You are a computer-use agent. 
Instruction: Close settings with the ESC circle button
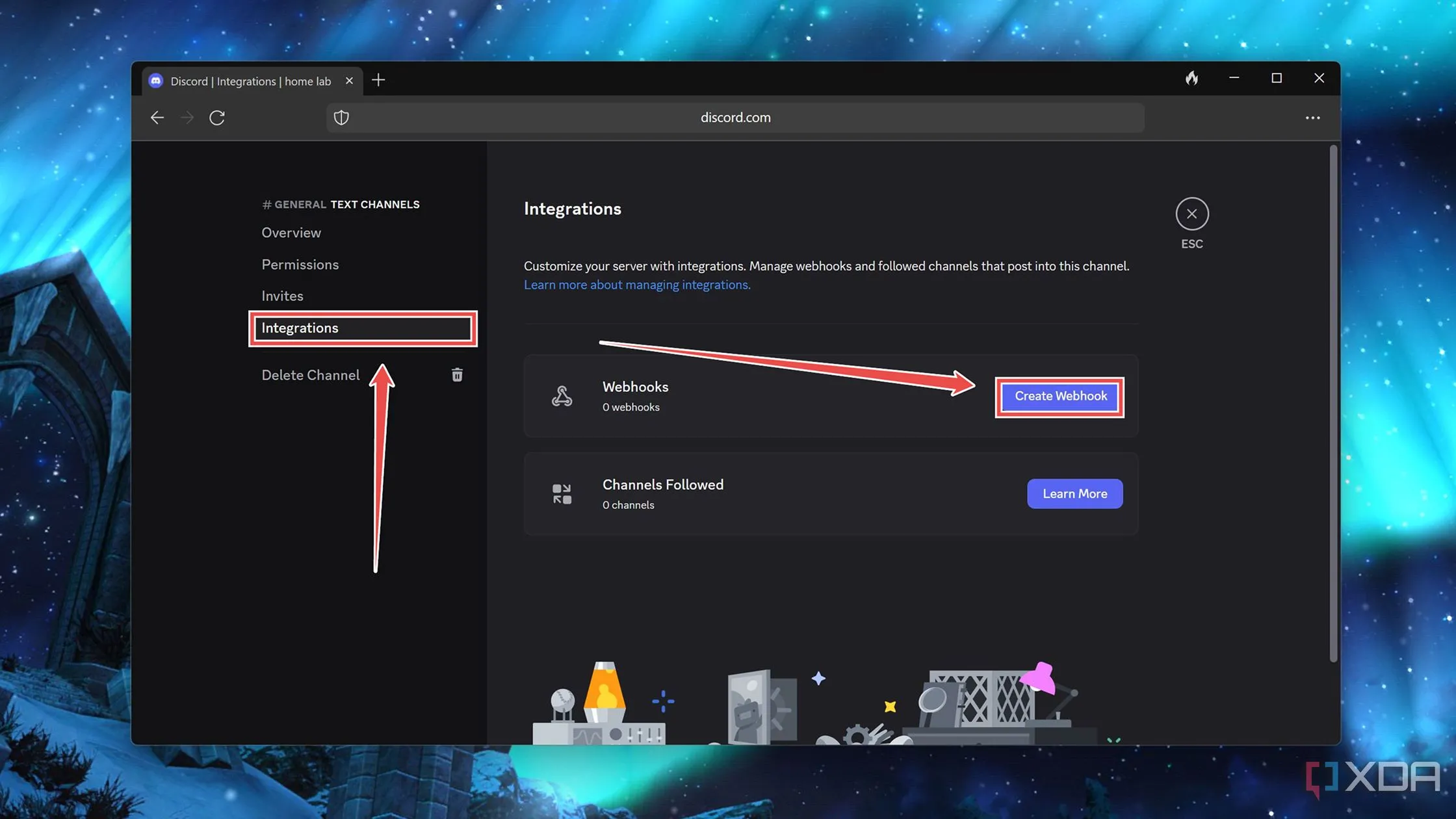point(1191,214)
